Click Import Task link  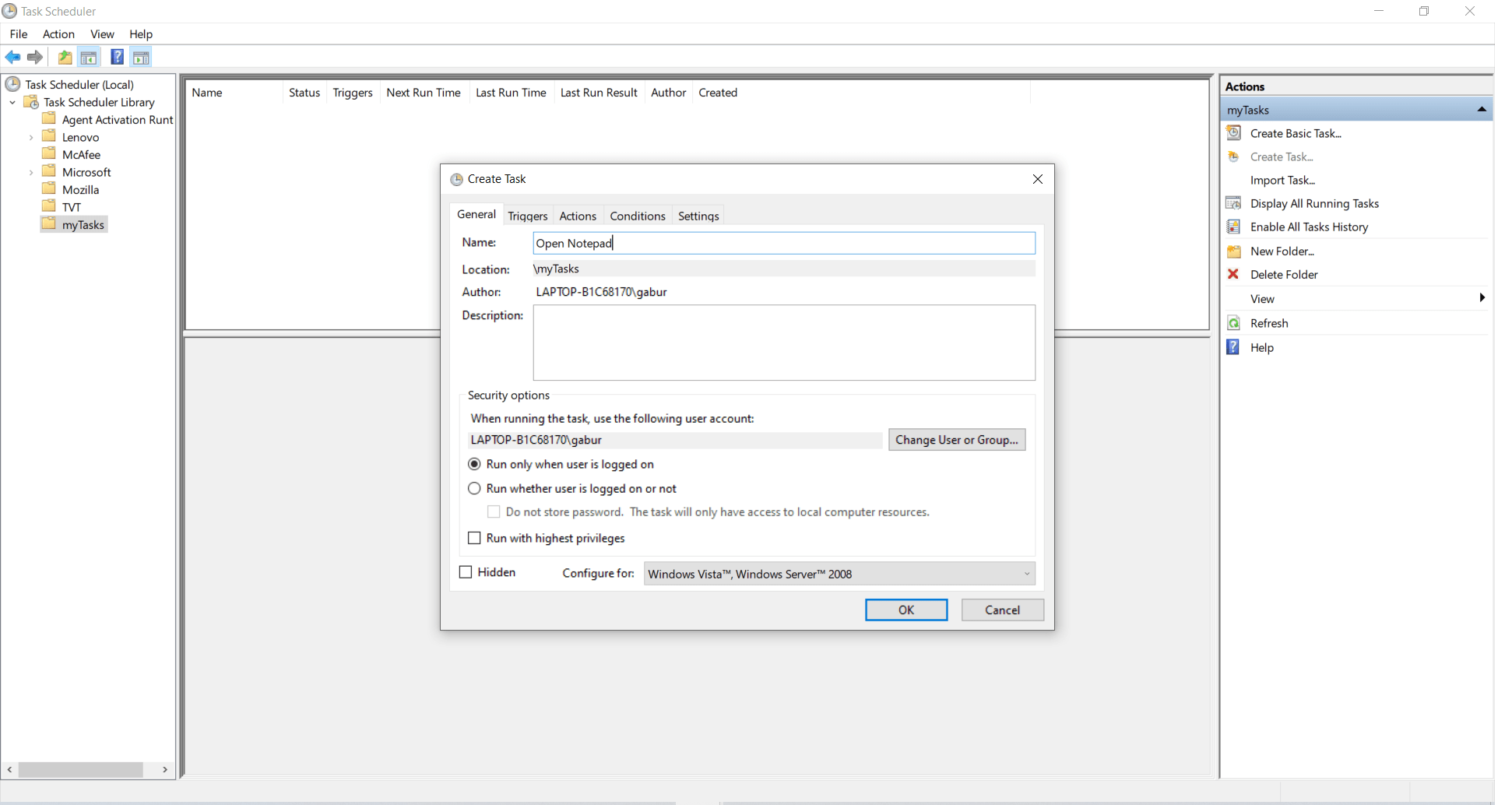1282,180
